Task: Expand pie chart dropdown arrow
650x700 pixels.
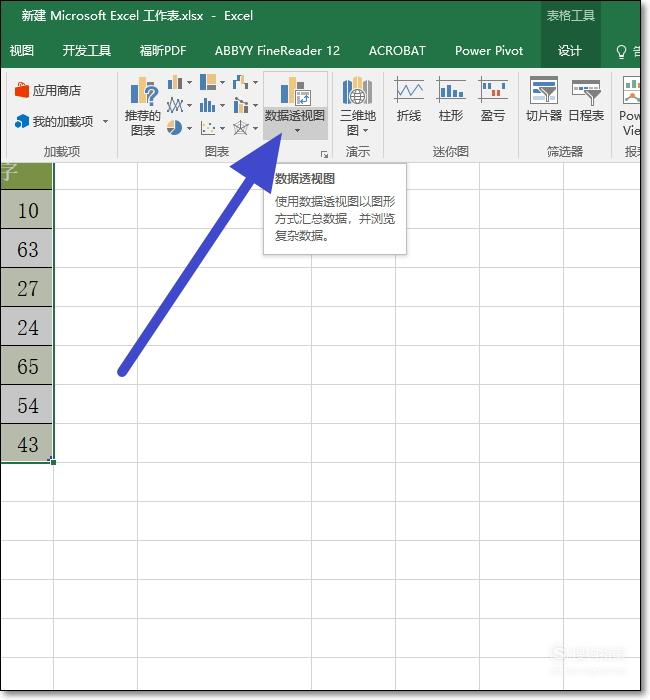Action: pos(189,129)
